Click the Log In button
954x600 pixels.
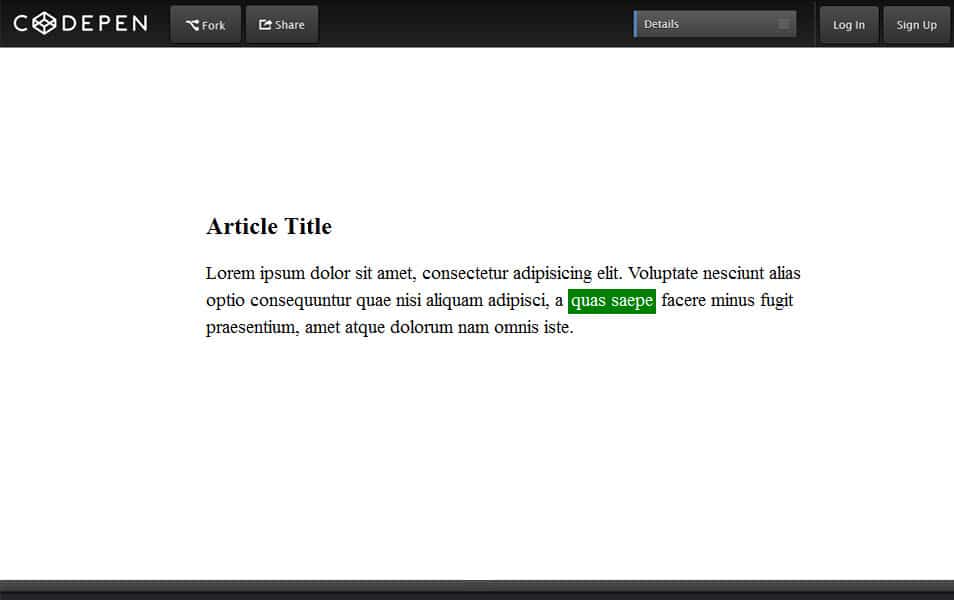(848, 24)
